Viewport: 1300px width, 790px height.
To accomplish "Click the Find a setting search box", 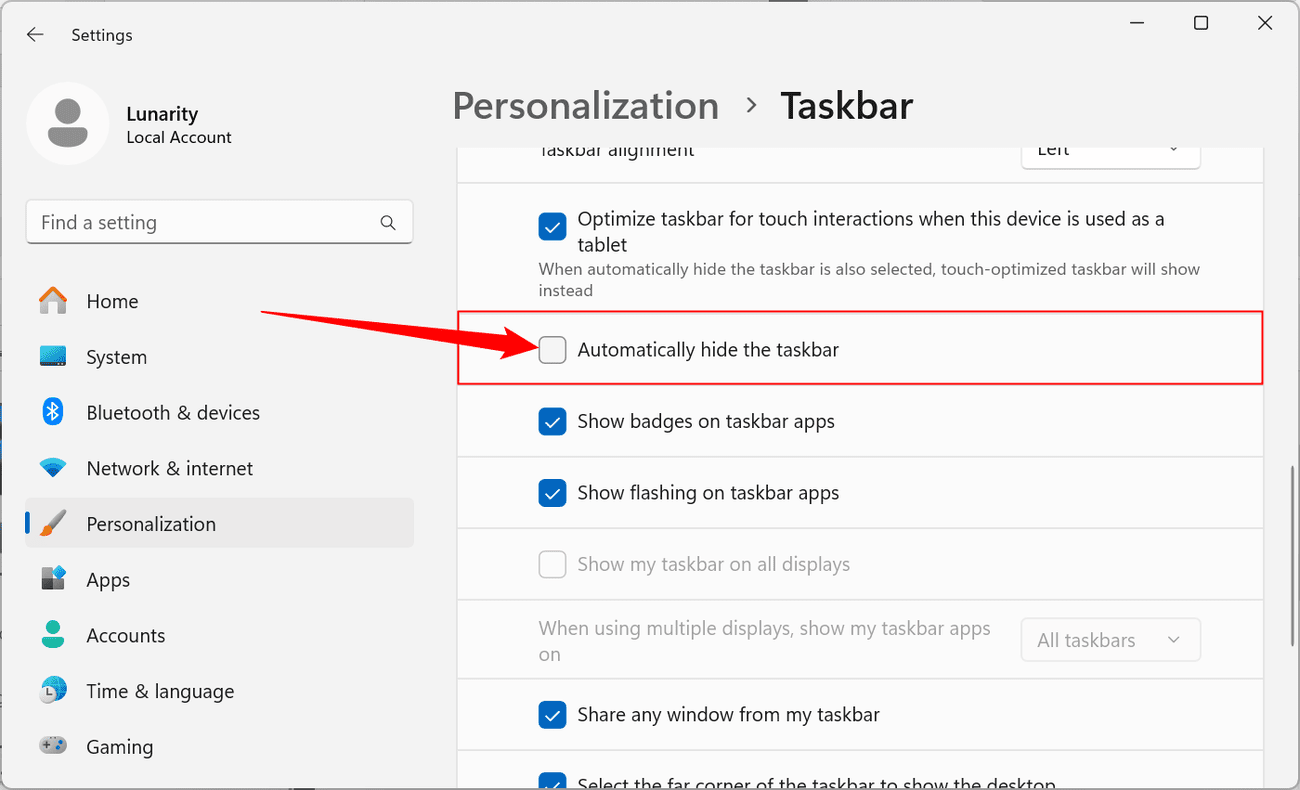I will pyautogui.click(x=205, y=223).
